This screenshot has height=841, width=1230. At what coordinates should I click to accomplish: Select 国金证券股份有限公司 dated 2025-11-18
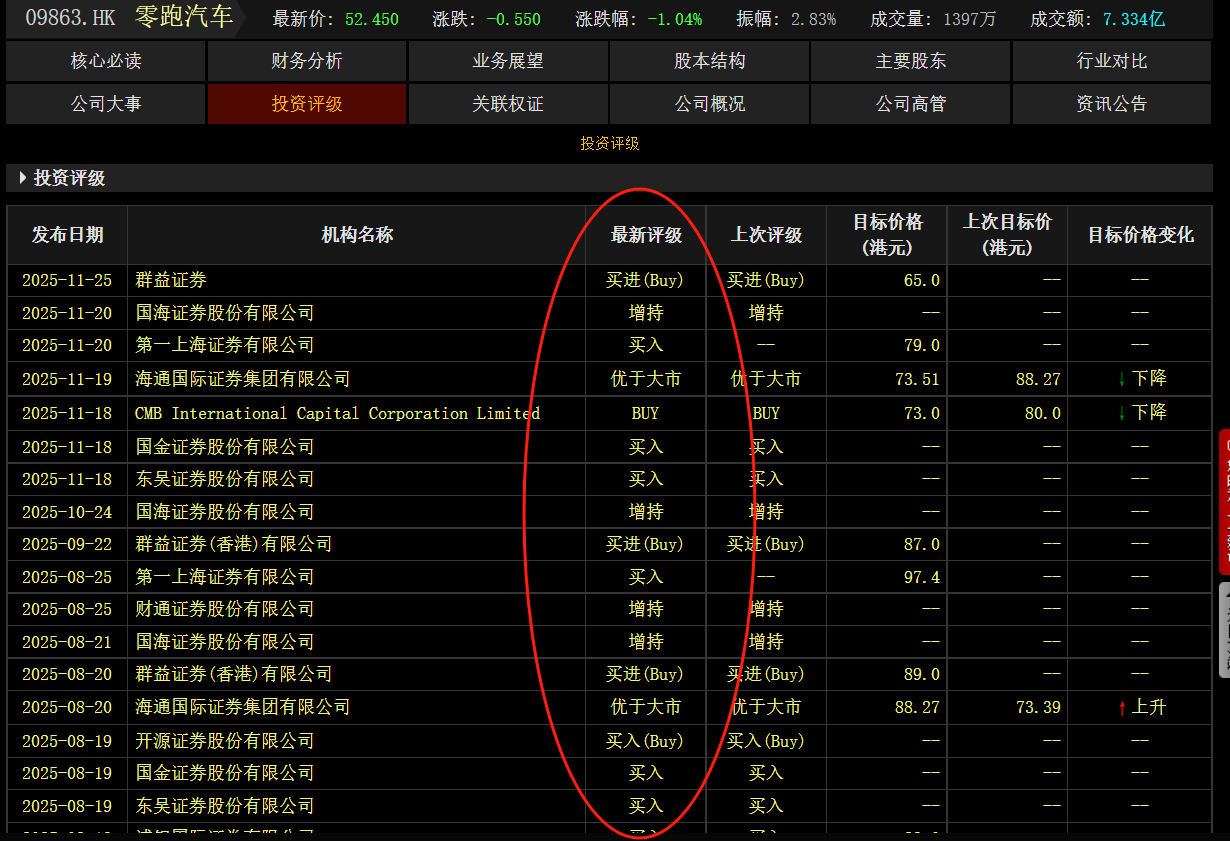click(x=610, y=446)
